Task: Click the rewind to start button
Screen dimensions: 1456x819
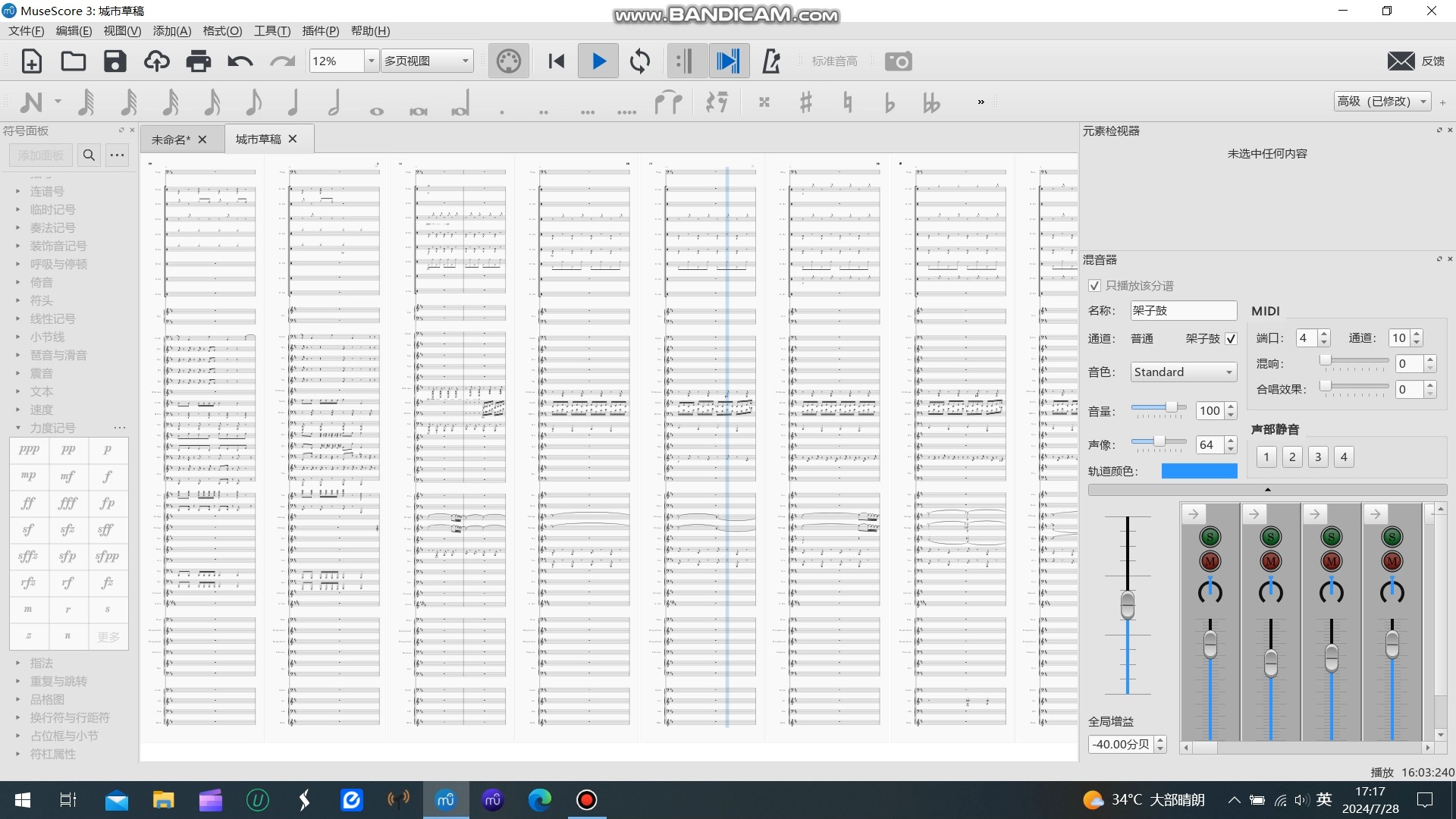Action: 556,61
